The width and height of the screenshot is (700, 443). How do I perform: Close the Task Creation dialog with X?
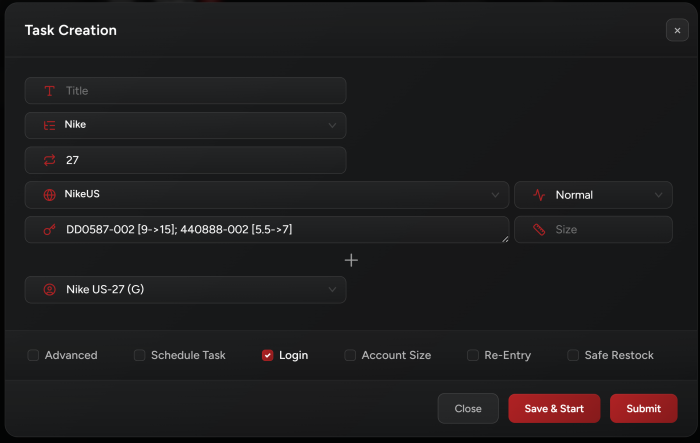(x=677, y=30)
